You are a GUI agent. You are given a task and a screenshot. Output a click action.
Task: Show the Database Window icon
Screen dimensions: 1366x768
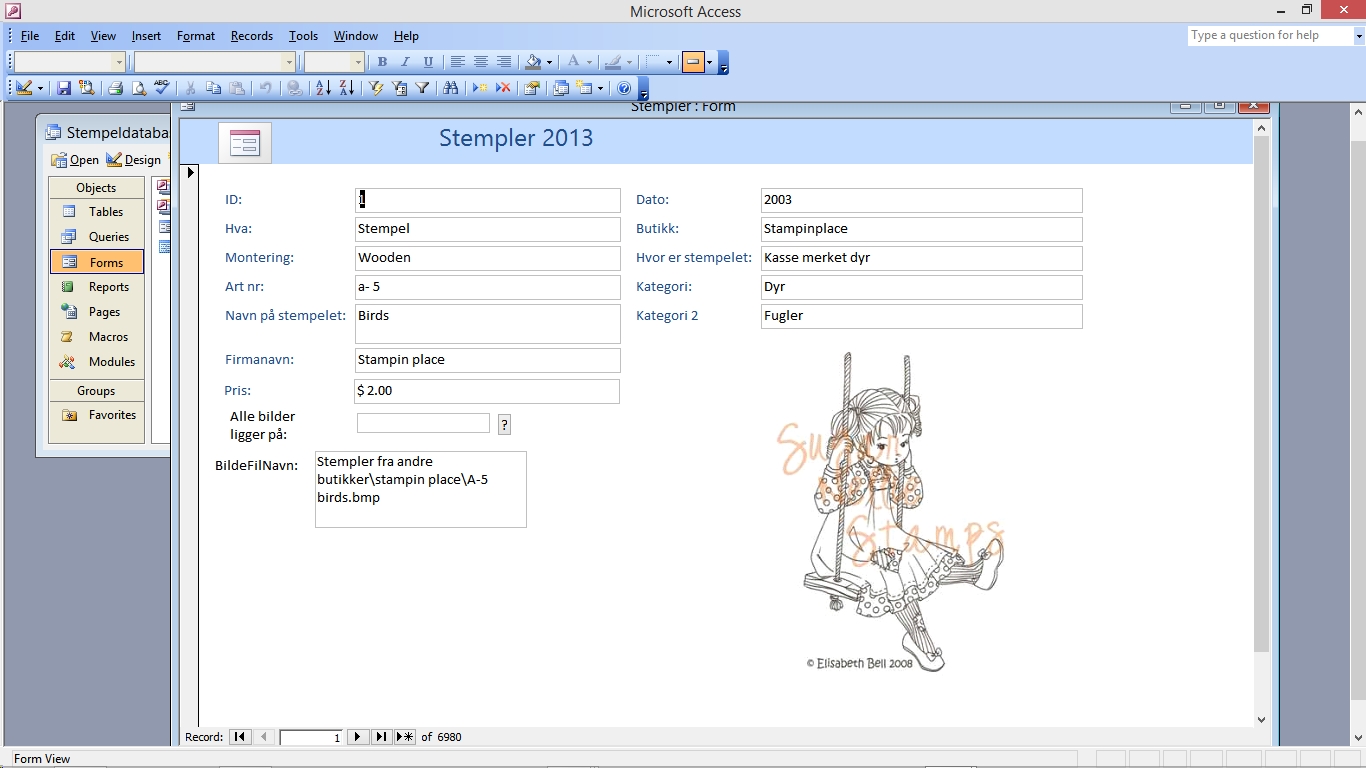(x=561, y=88)
